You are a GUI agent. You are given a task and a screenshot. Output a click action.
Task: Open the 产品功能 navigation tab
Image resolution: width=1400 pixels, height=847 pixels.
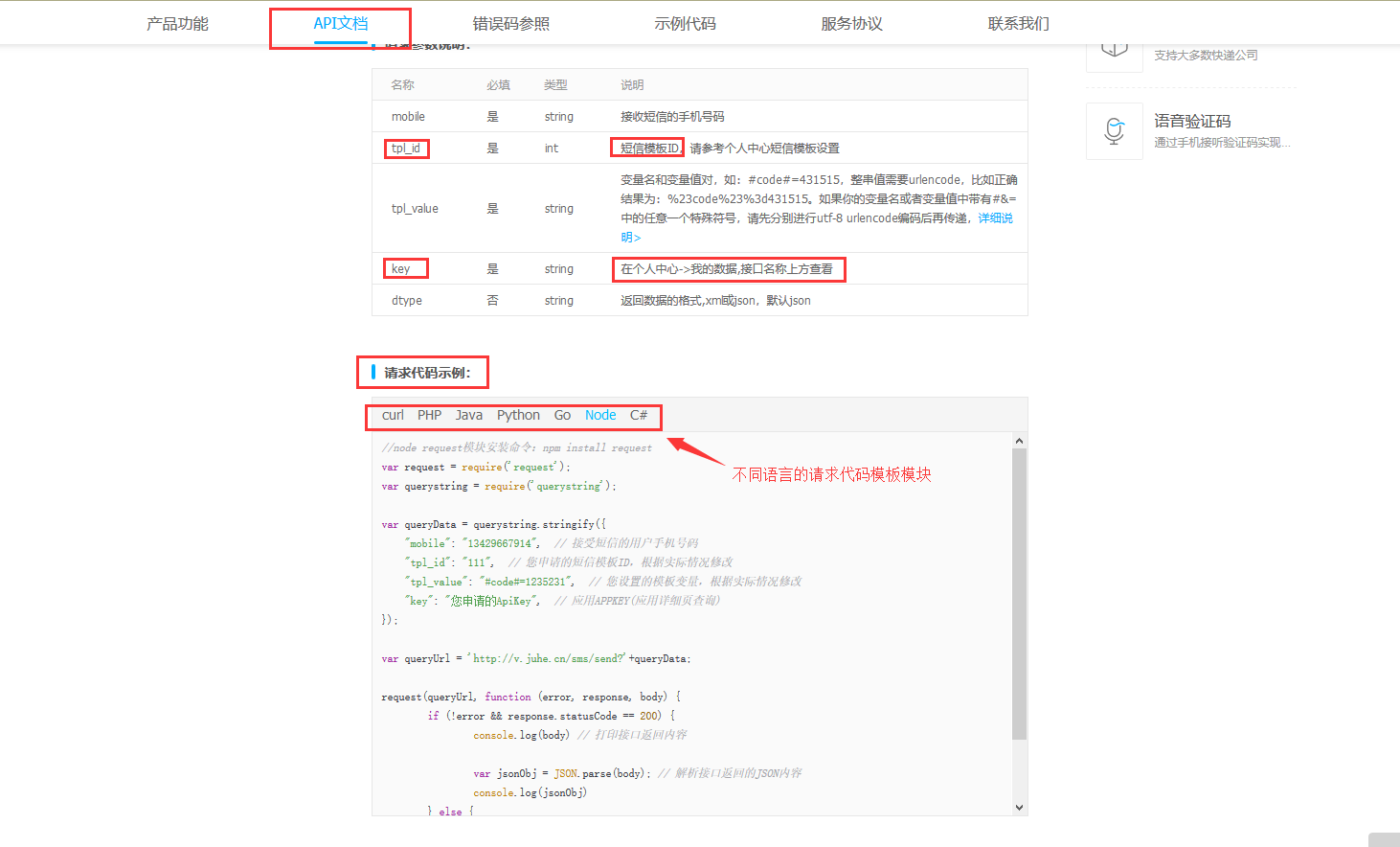pos(177,23)
